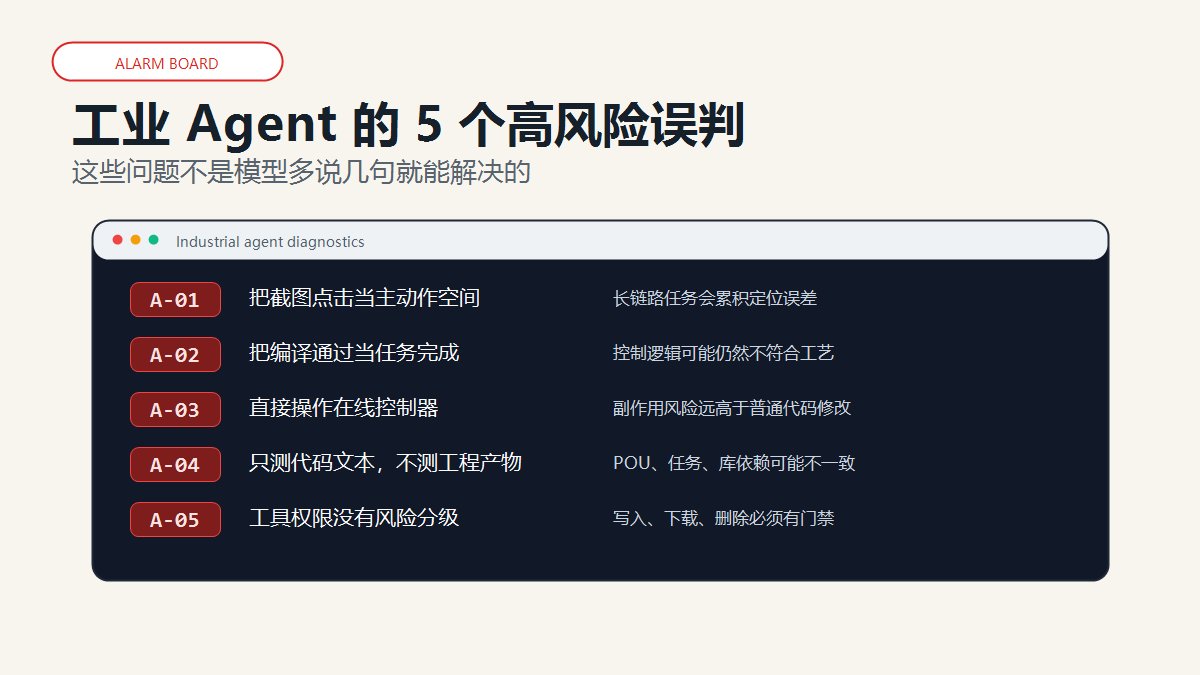Click the red dot in diagnostics header
The width and height of the screenshot is (1200, 675).
pyautogui.click(x=118, y=240)
